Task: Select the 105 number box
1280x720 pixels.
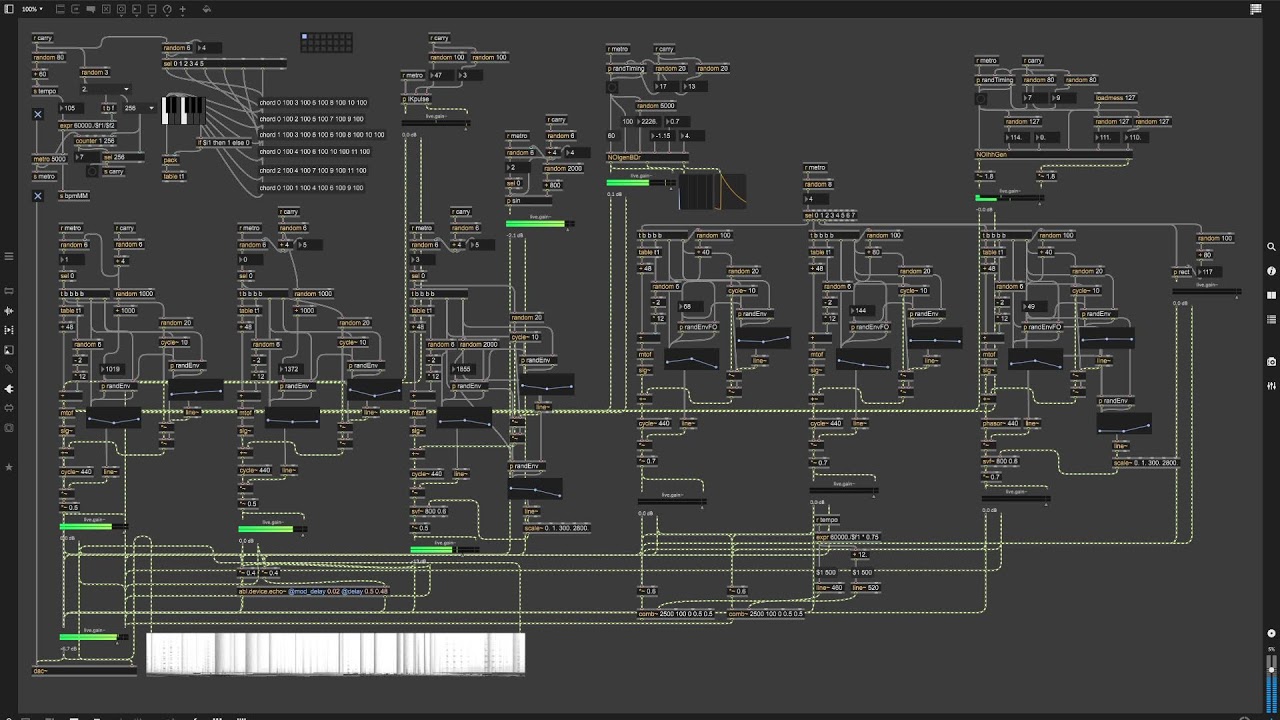Action: click(71, 108)
